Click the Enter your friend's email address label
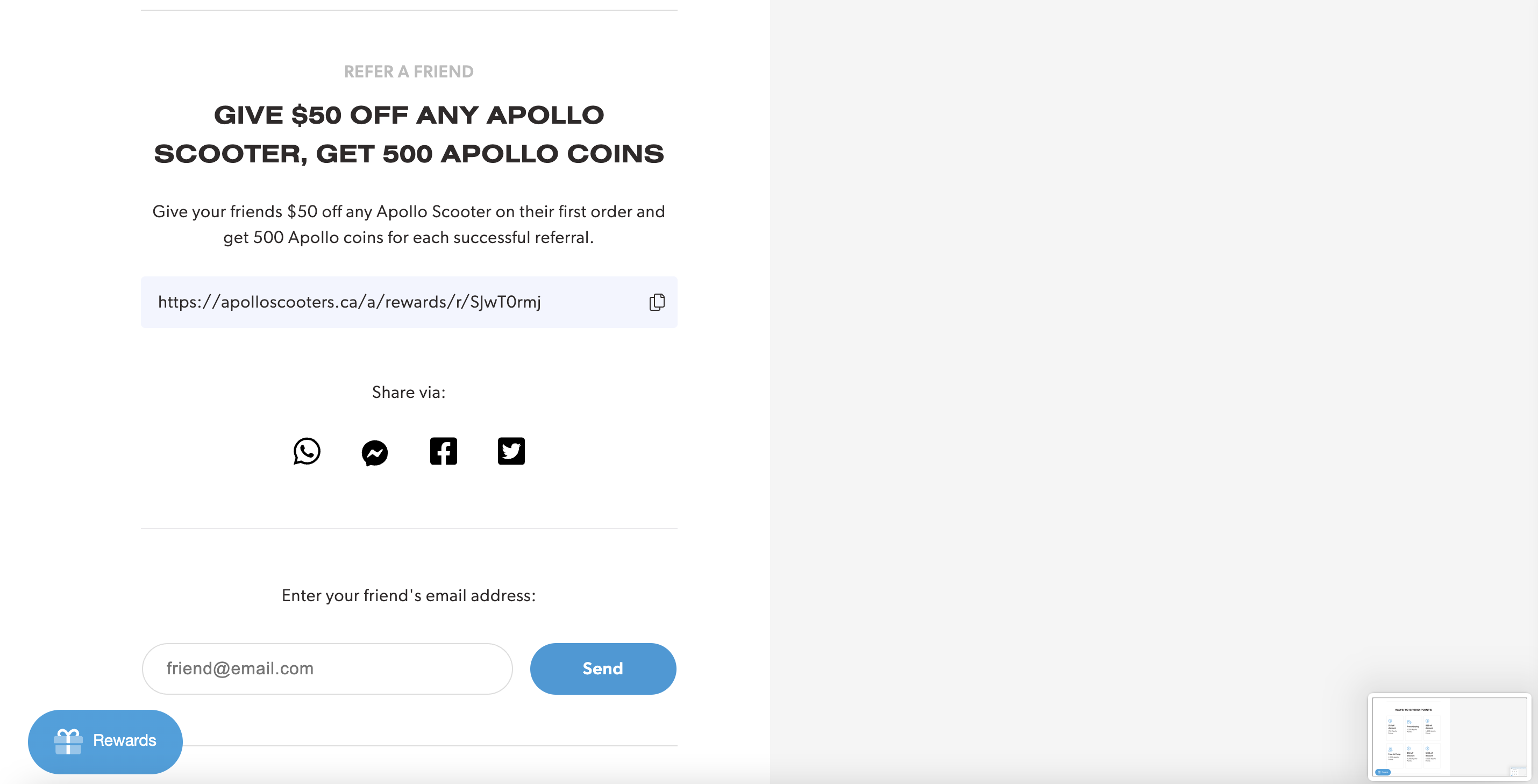The image size is (1538, 784). point(409,595)
